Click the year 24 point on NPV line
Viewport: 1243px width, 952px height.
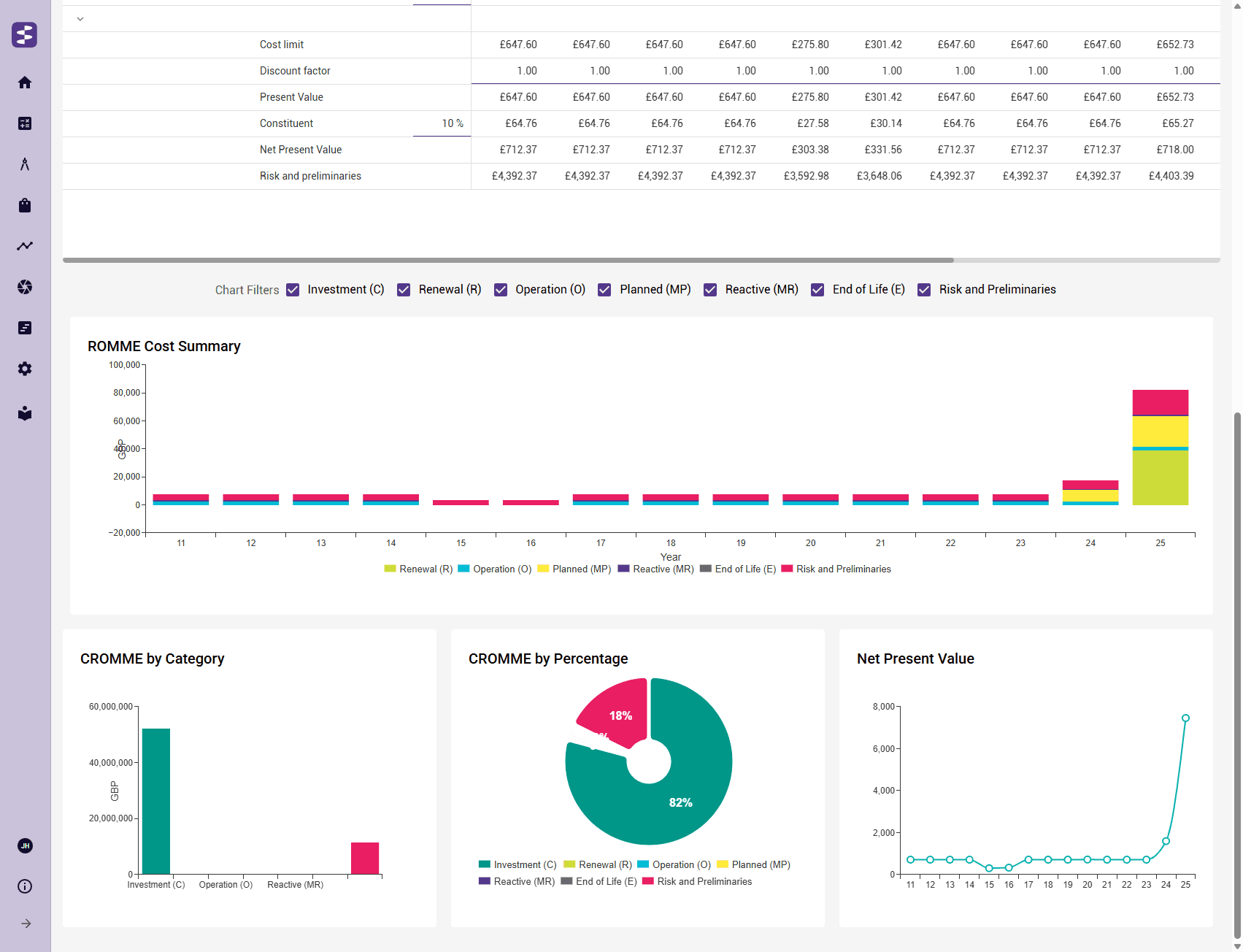1166,841
